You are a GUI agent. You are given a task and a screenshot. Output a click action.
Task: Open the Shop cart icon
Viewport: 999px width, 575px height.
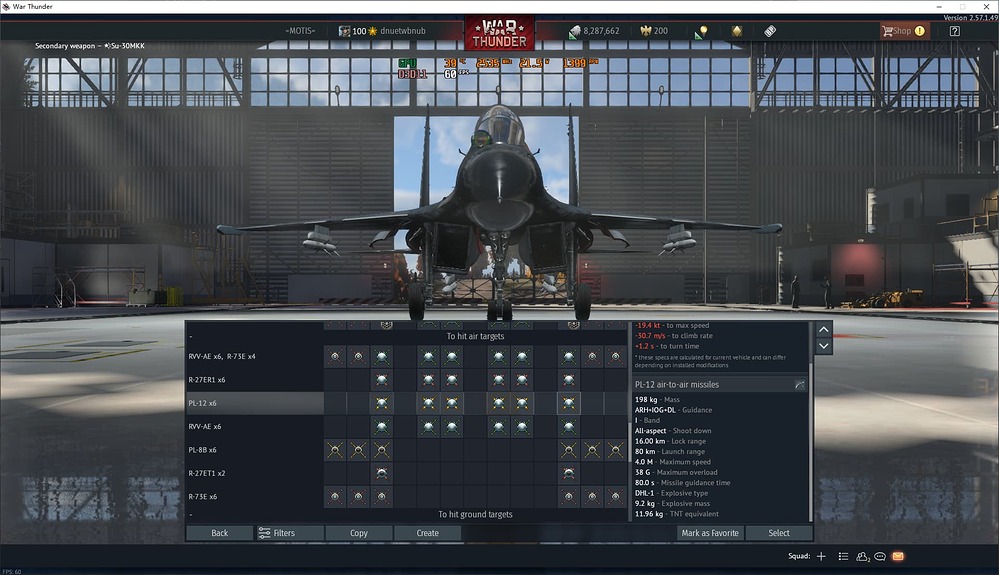click(x=887, y=31)
